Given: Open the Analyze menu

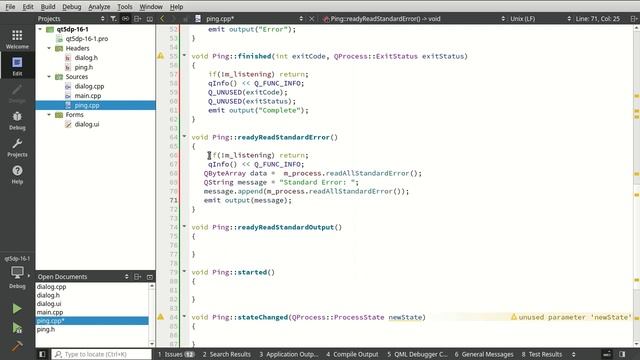Looking at the screenshot, I should [99, 7].
